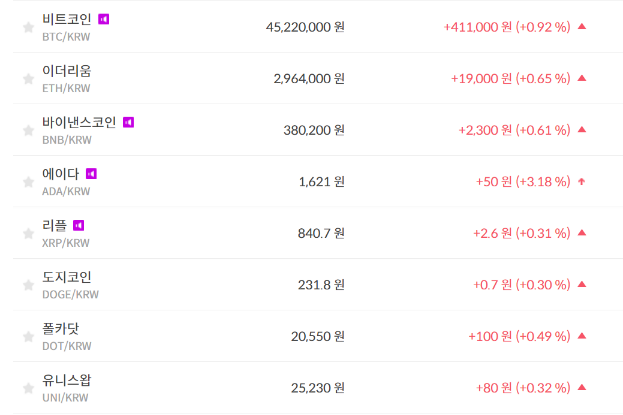This screenshot has width=623, height=415.
Task: Click the purple badge icon next to 에이다
Action: pyautogui.click(x=91, y=174)
